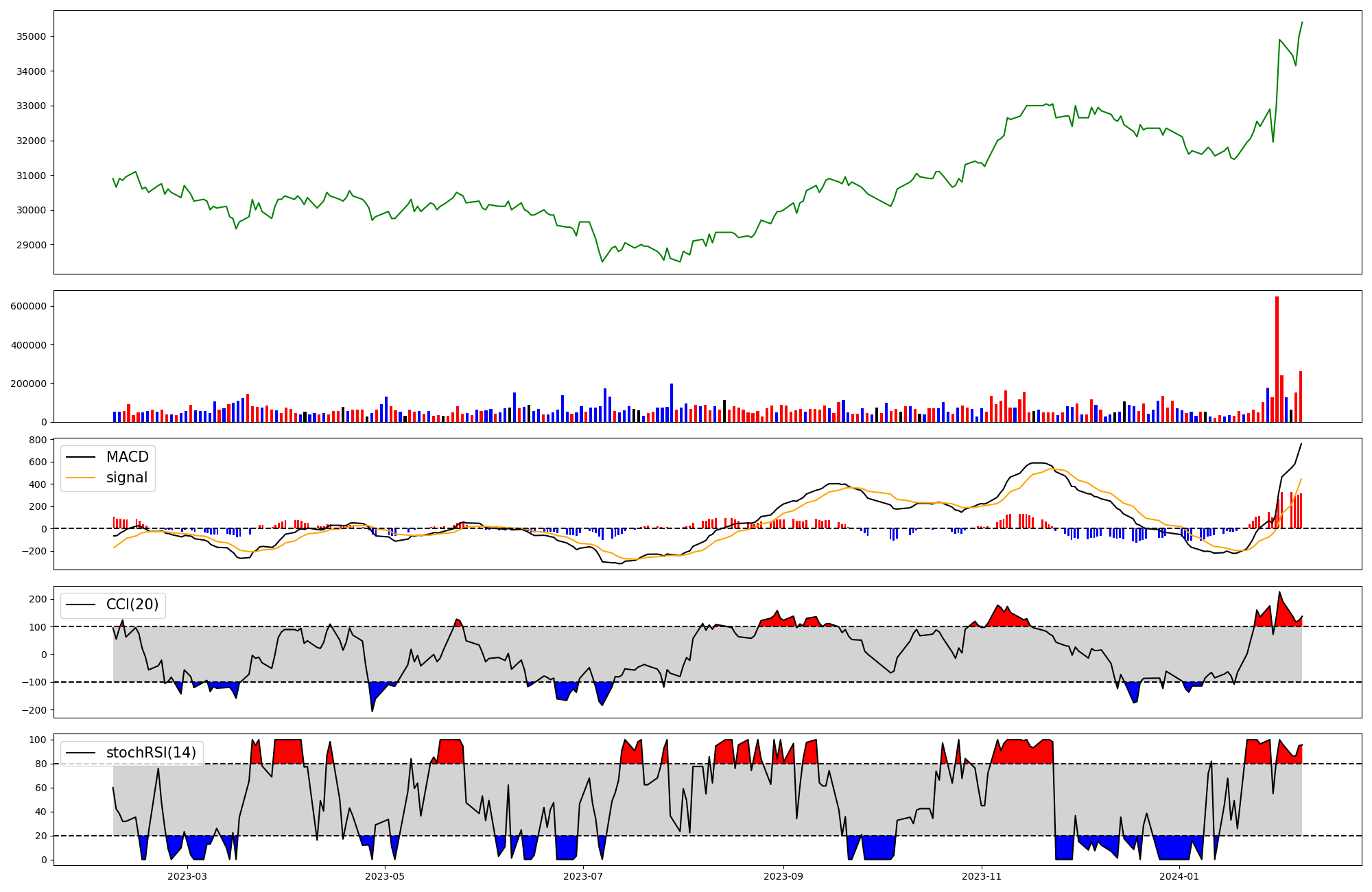Click the CCI(20) legend label
Screen dimensions: 1372x892
[x=132, y=605]
